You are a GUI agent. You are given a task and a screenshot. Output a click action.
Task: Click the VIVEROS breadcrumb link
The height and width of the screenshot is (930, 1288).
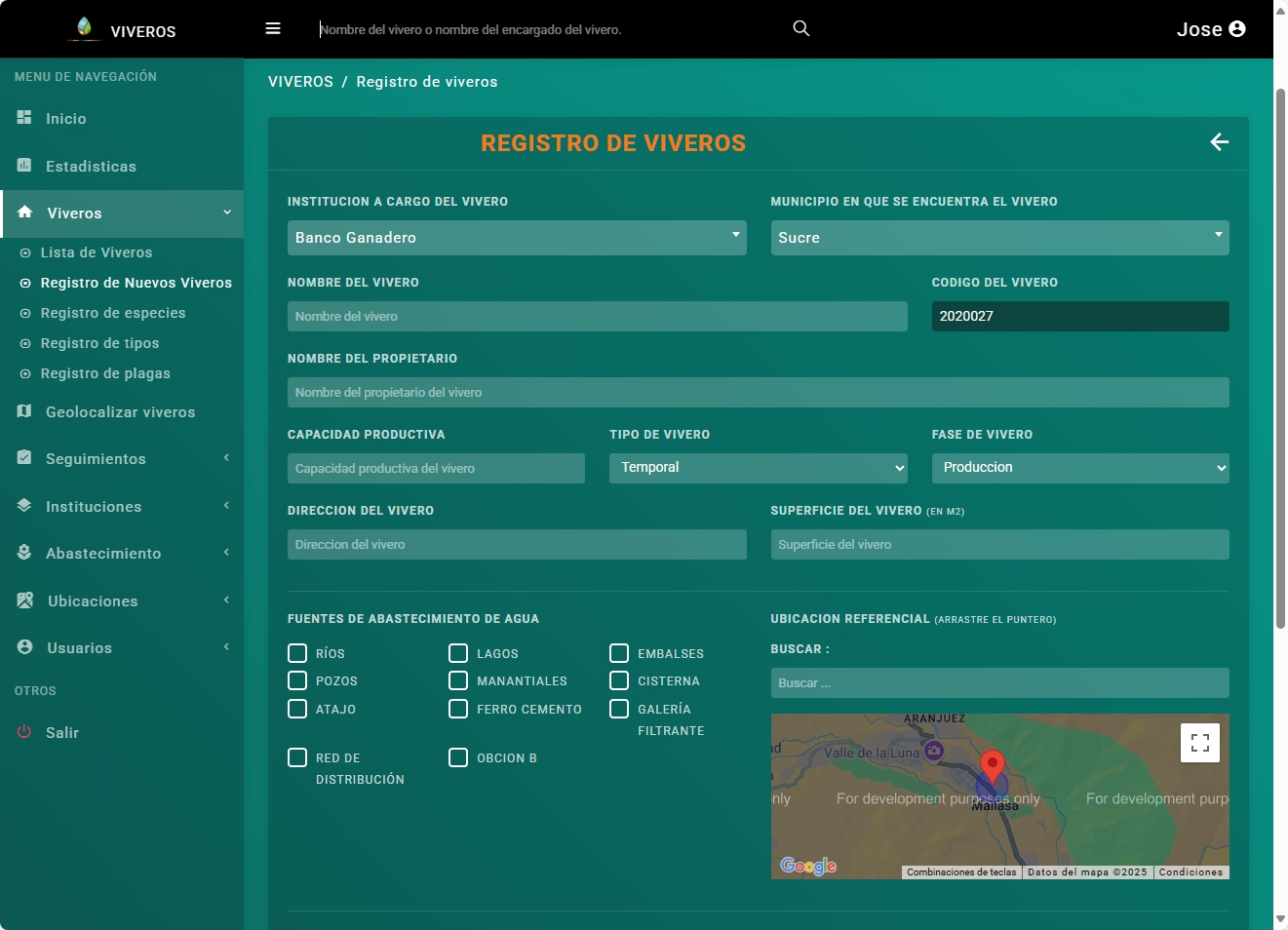click(x=300, y=82)
